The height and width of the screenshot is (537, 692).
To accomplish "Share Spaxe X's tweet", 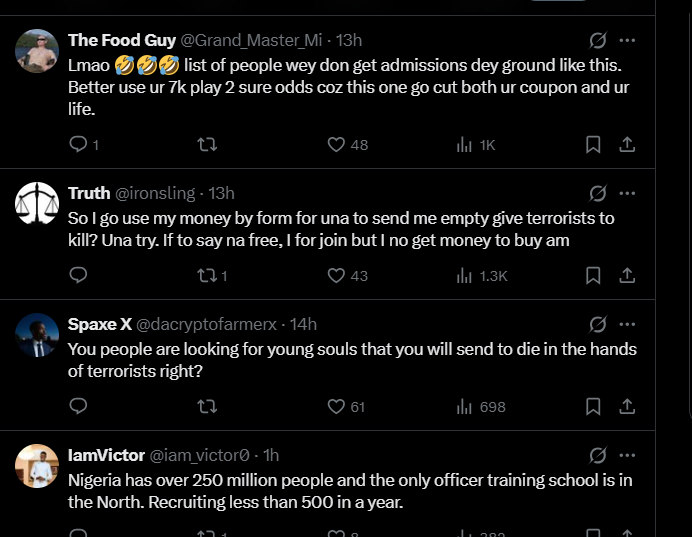I will coord(627,406).
